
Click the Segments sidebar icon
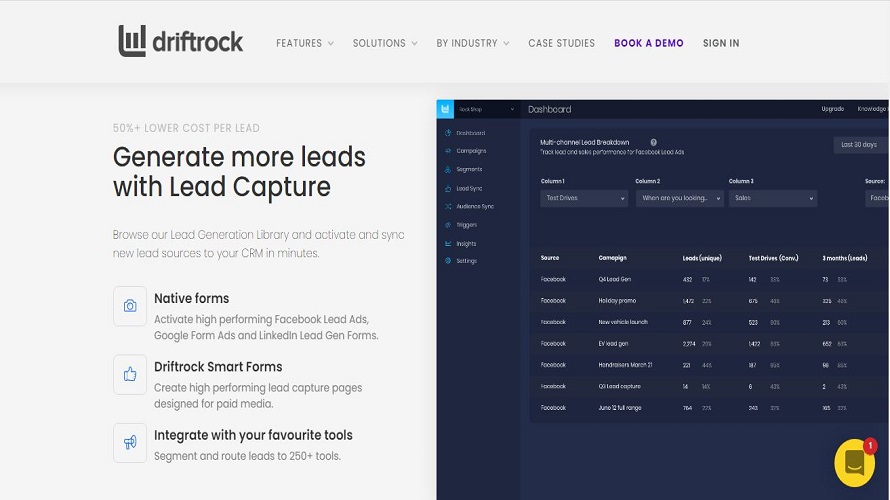pos(448,169)
